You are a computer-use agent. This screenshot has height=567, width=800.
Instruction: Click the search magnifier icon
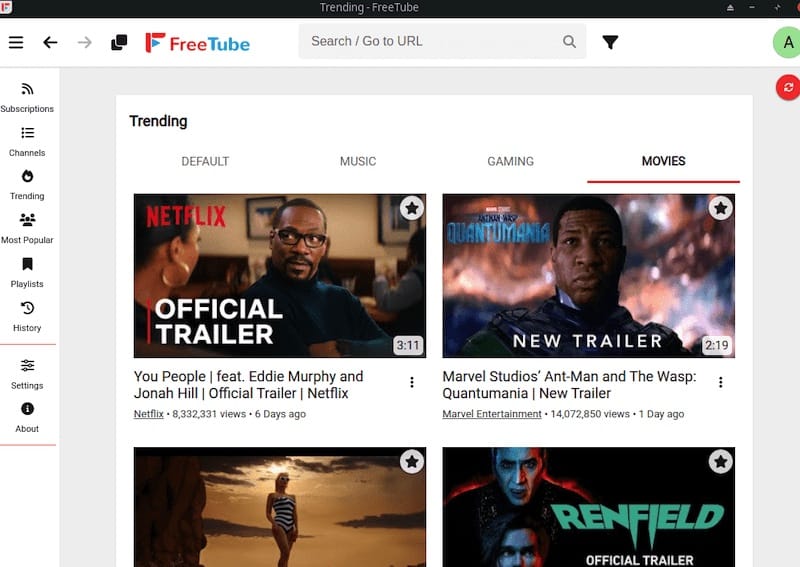(x=569, y=41)
